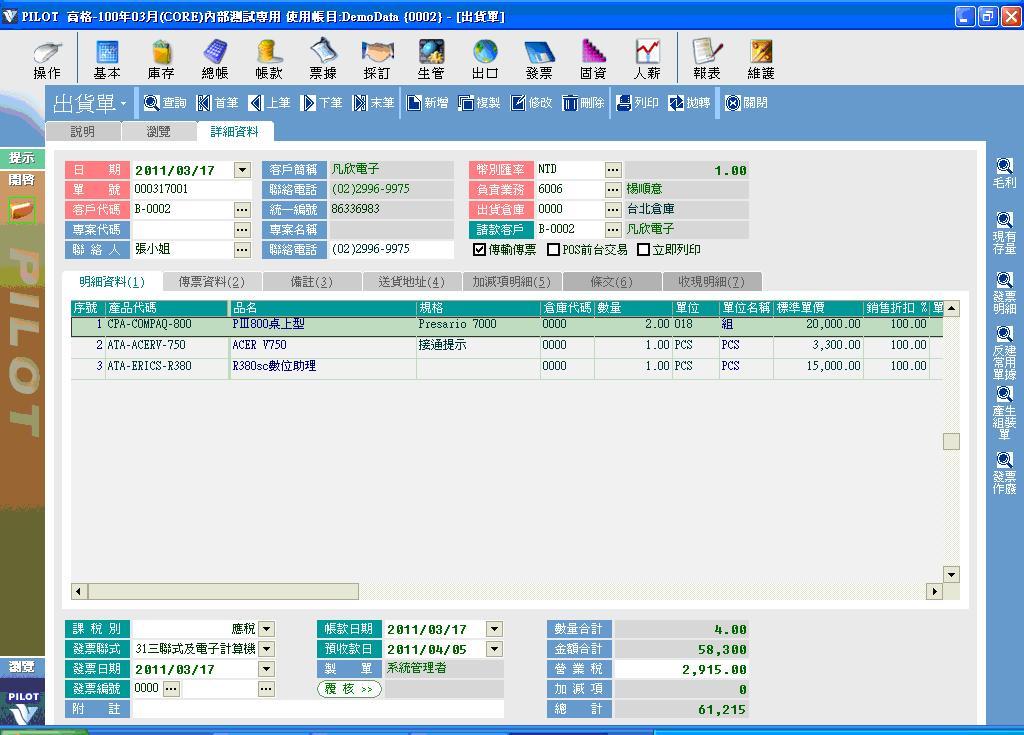Click the grid's vertical scroll down arrow

coord(952,575)
